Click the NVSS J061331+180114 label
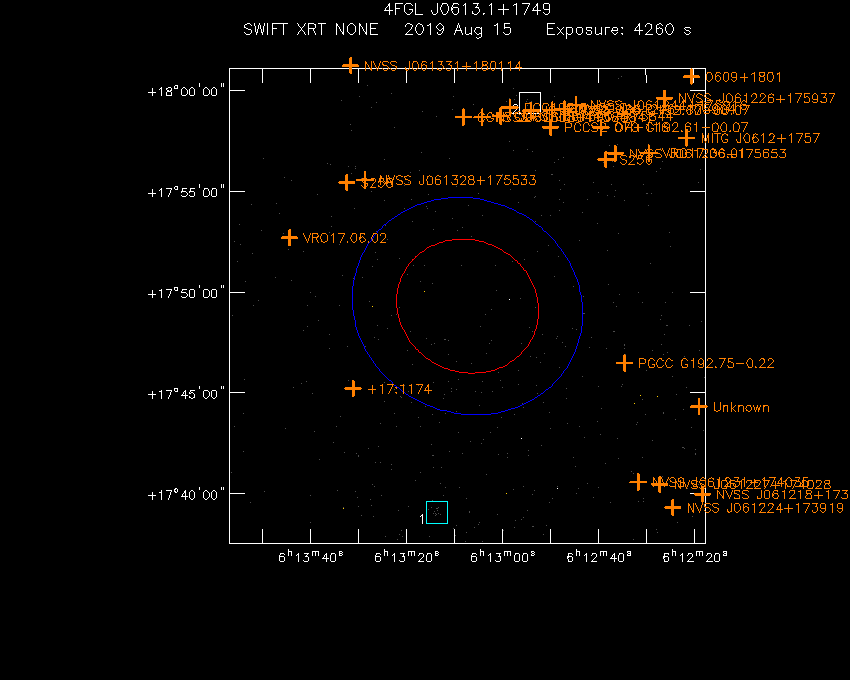850x680 pixels. [443, 66]
